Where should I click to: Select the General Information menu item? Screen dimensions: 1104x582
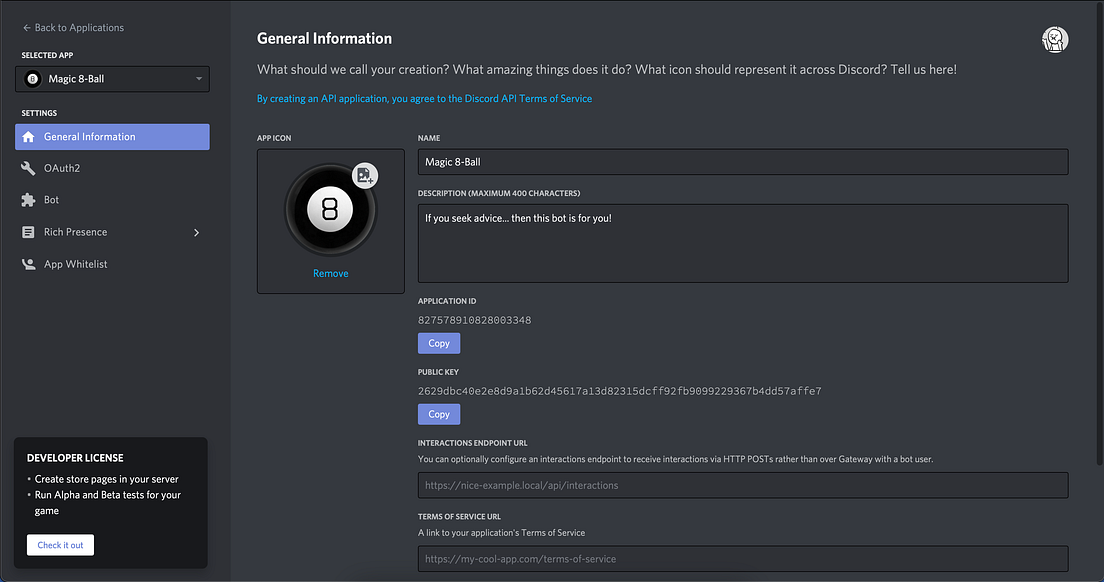pos(112,137)
